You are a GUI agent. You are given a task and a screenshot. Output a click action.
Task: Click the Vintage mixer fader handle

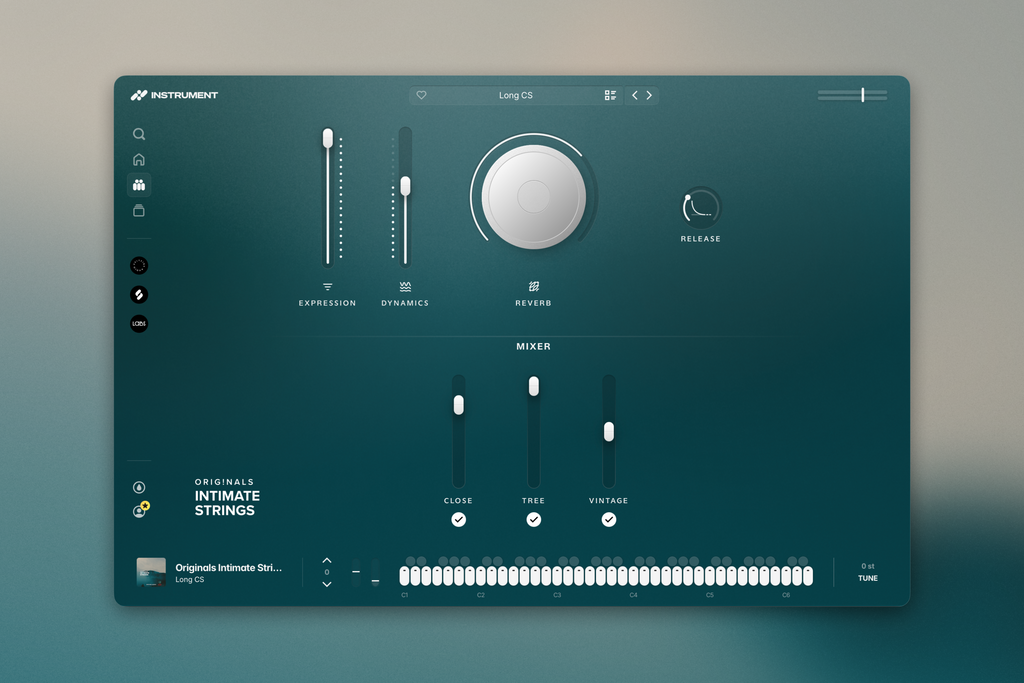(x=609, y=432)
